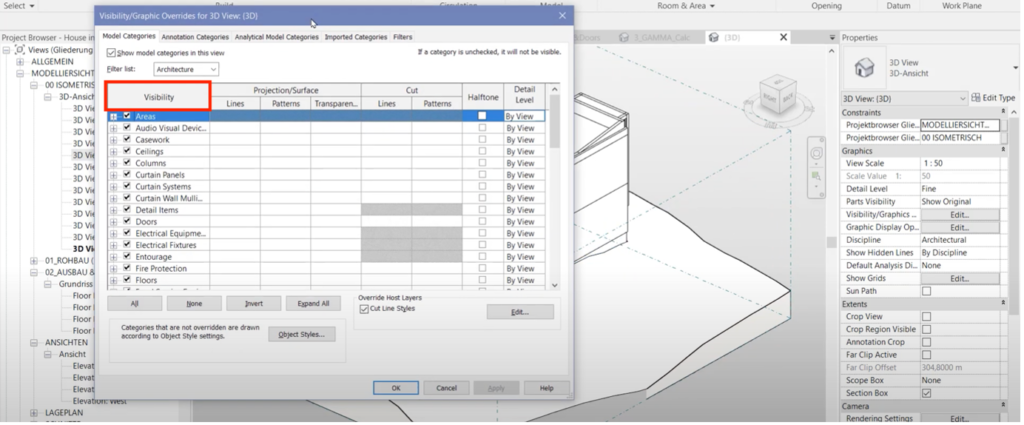Image resolution: width=1024 pixels, height=425 pixels.
Task: Click Edit for Override Host Layers
Action: pos(520,312)
